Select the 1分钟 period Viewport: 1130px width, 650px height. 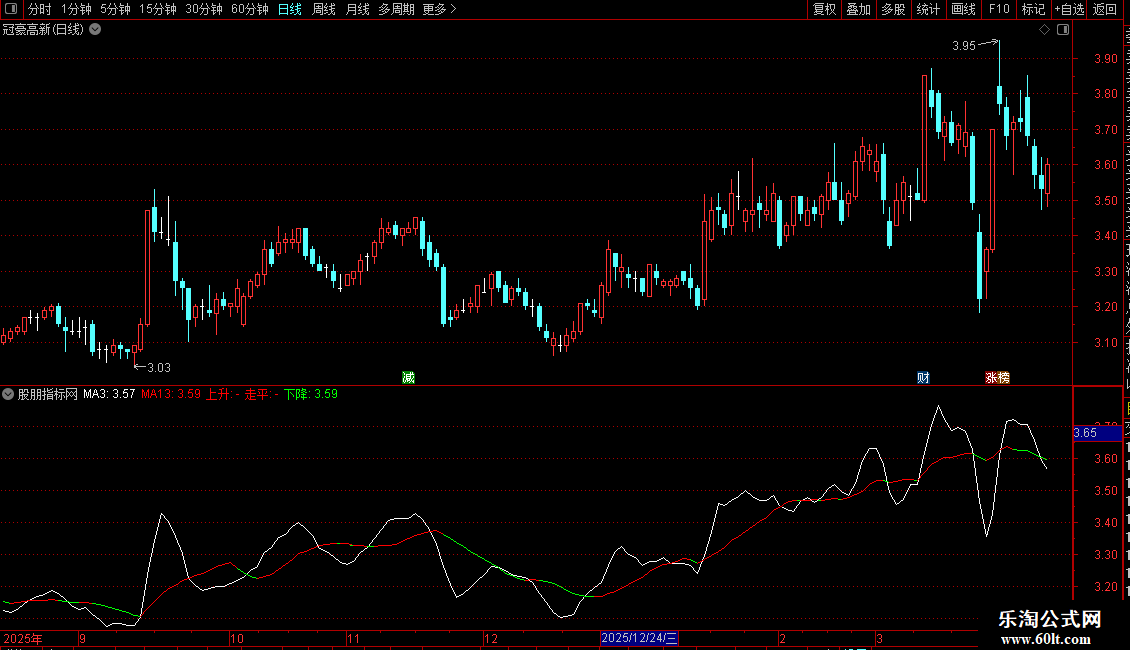(x=76, y=9)
